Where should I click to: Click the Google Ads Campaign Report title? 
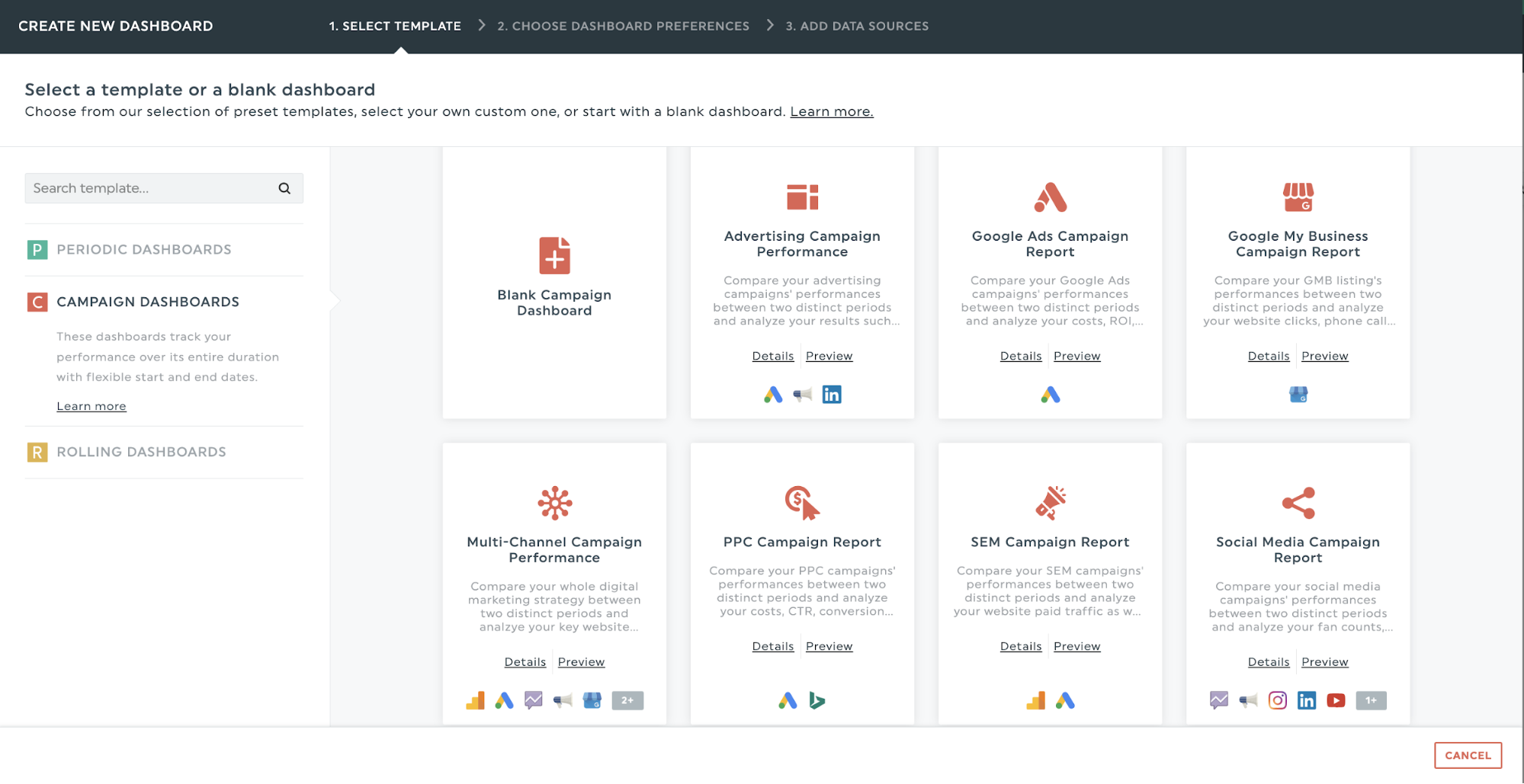1050,244
